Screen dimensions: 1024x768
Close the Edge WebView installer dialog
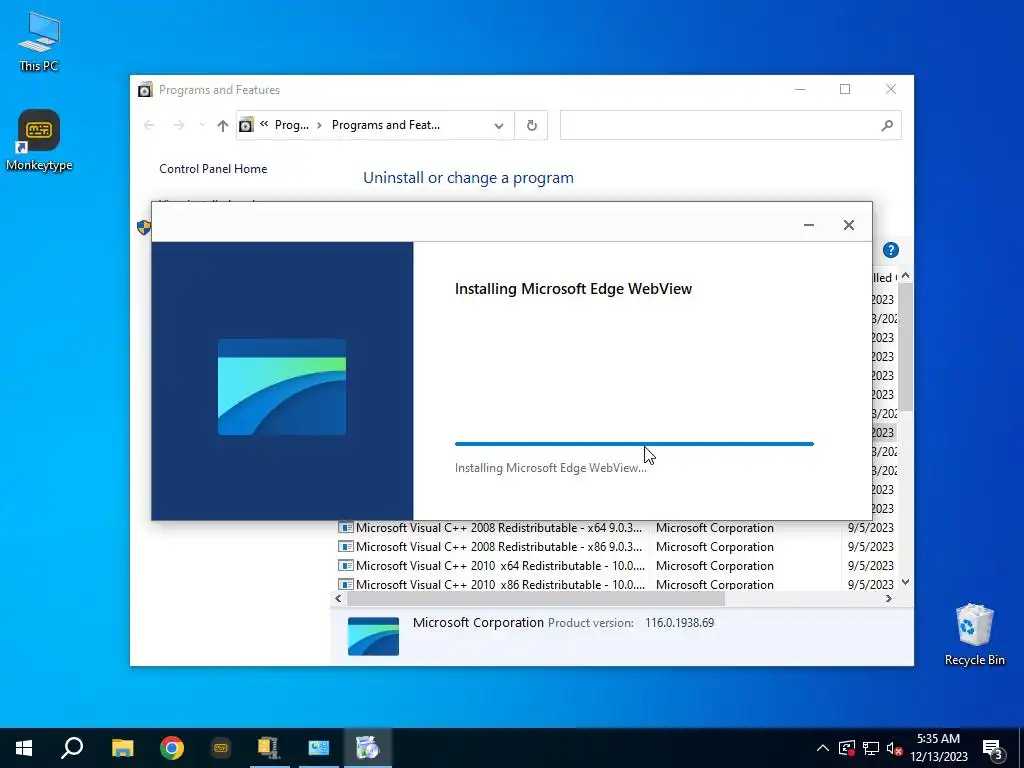[848, 225]
